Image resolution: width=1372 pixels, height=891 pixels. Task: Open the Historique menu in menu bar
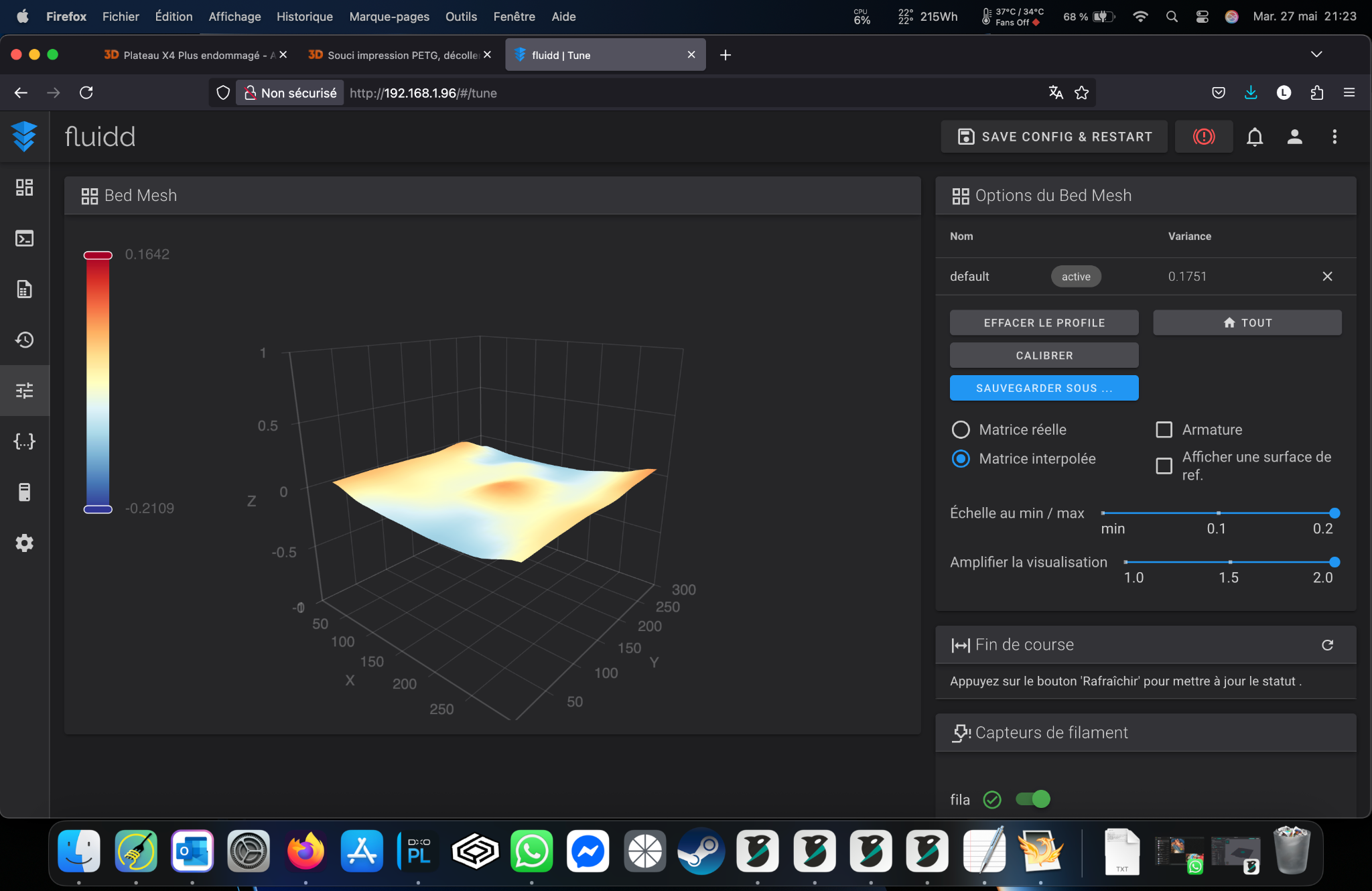coord(304,17)
